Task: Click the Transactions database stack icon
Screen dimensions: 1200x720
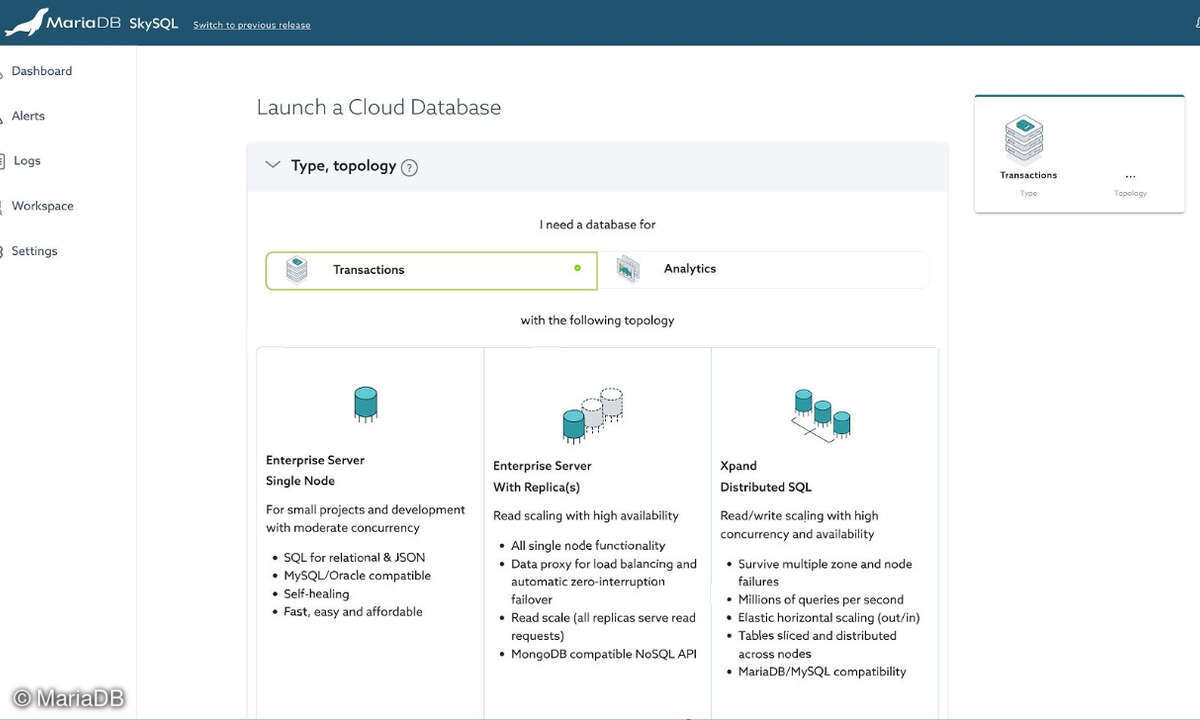Action: (297, 270)
